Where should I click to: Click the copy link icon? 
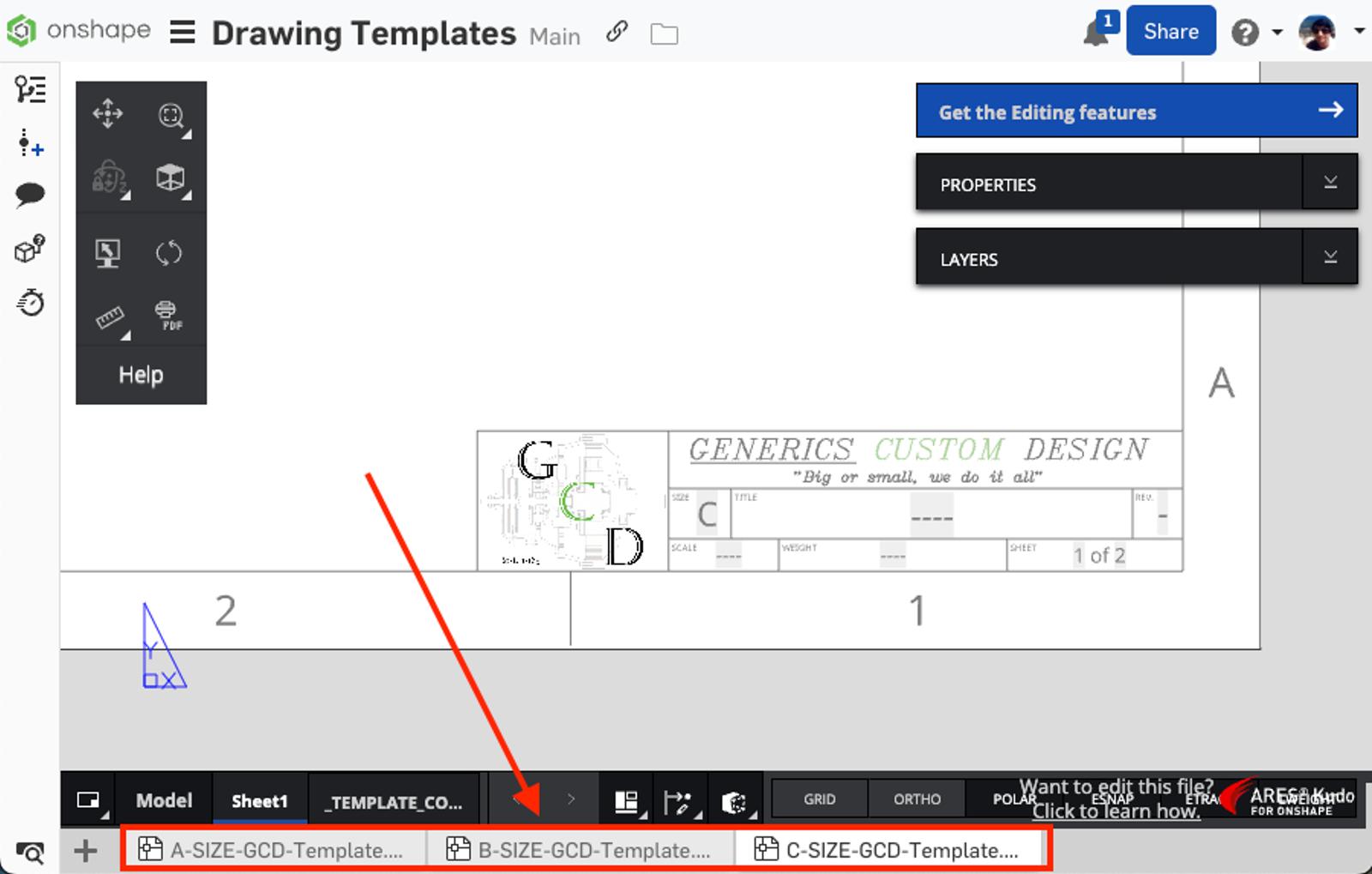(x=617, y=33)
